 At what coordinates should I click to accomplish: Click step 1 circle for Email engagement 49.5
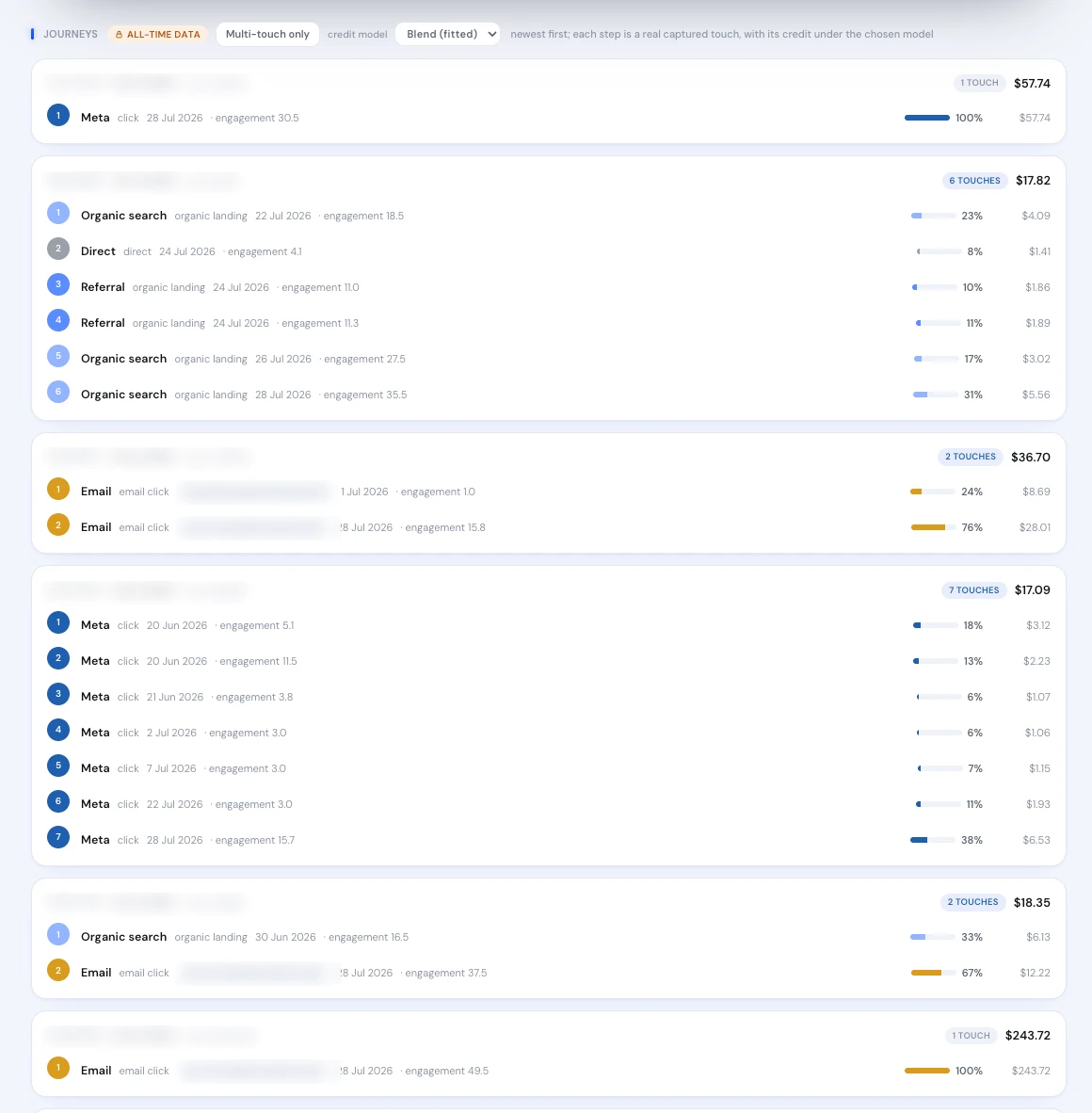pos(58,1068)
